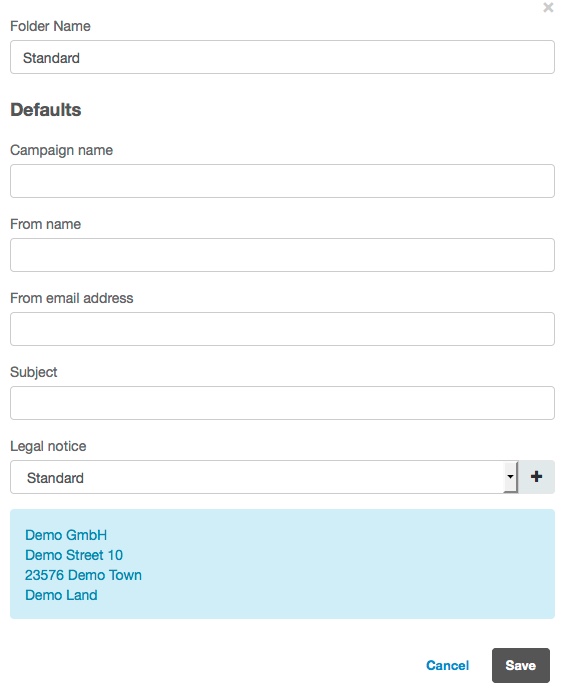This screenshot has height=696, width=565.
Task: Select the Standard legal notice combo box
Action: (x=264, y=477)
